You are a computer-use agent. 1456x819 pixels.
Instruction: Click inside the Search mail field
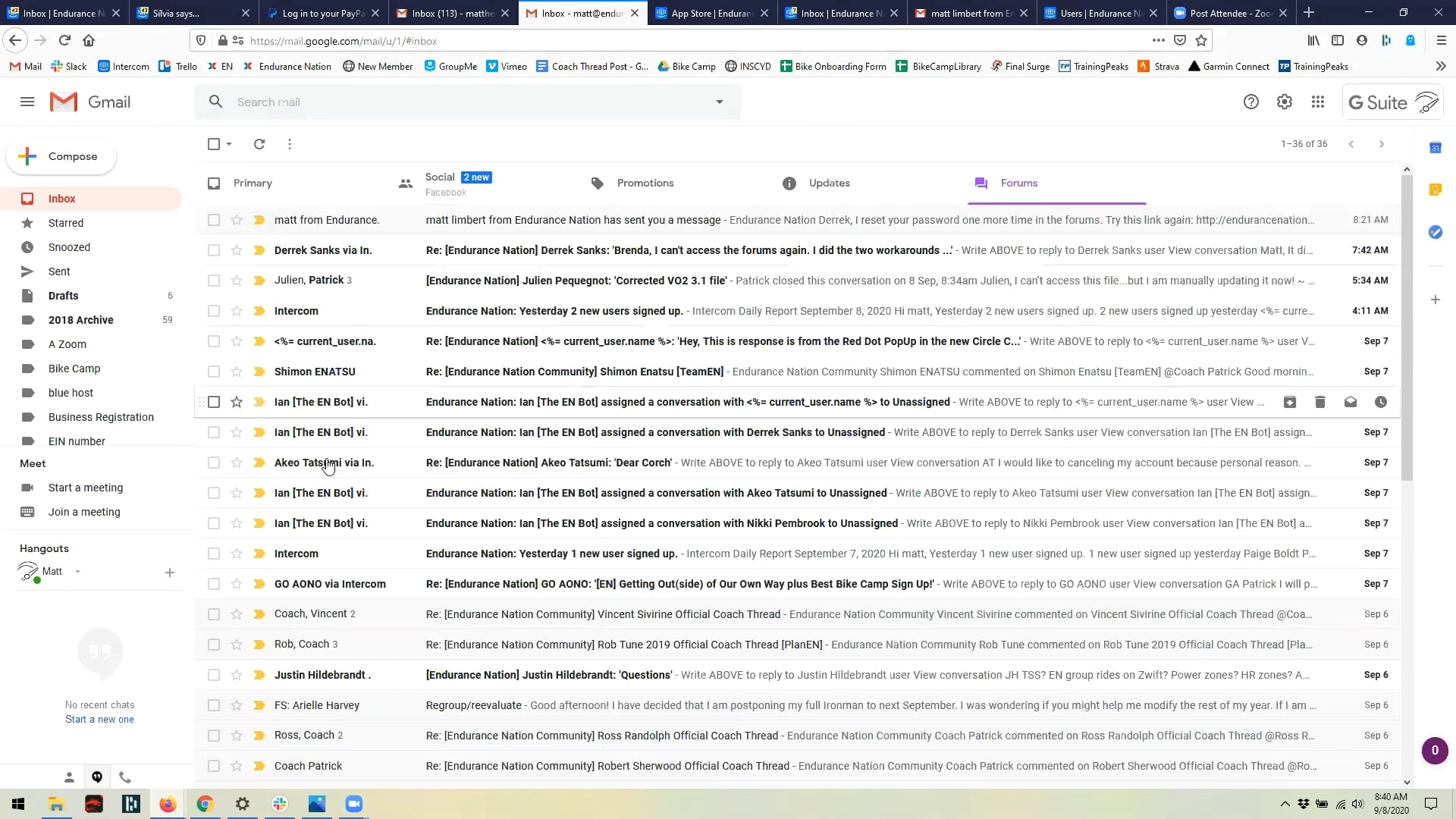[x=455, y=101]
